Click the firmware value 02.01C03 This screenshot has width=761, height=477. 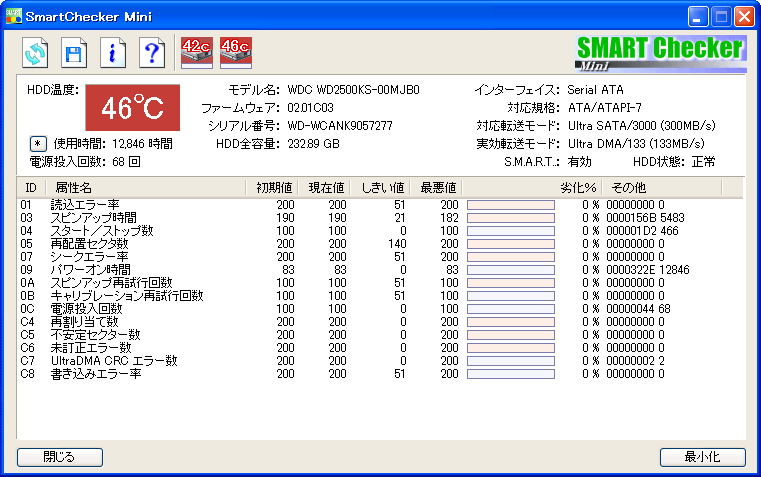pos(310,108)
